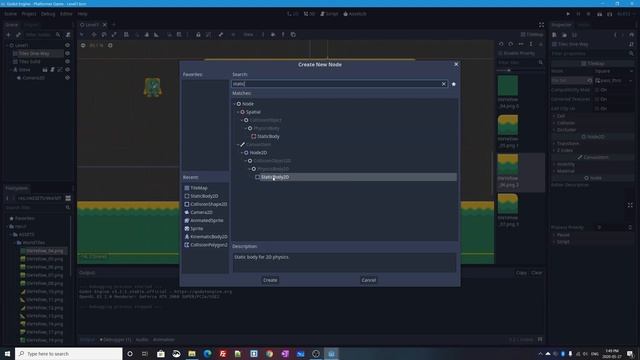Toggle visibility of Steve node

point(67,70)
